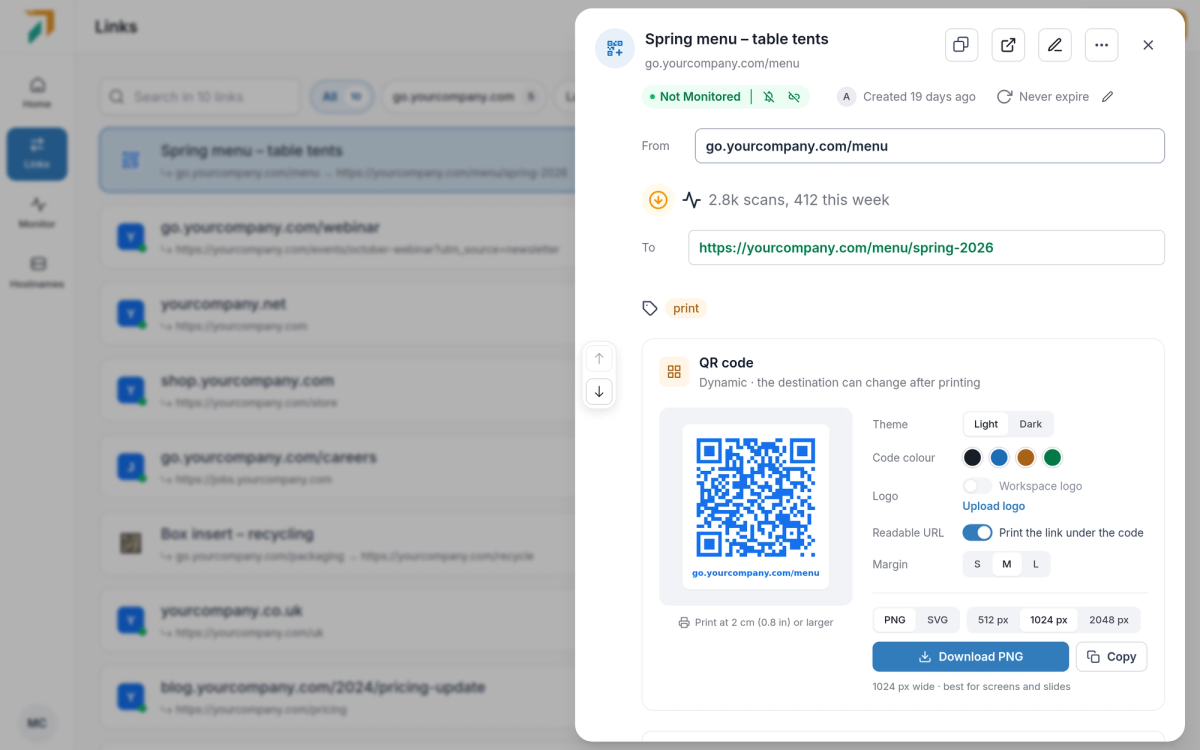Image resolution: width=1200 pixels, height=750 pixels.
Task: Click the duplicate/copy link icon in header
Action: 961,45
